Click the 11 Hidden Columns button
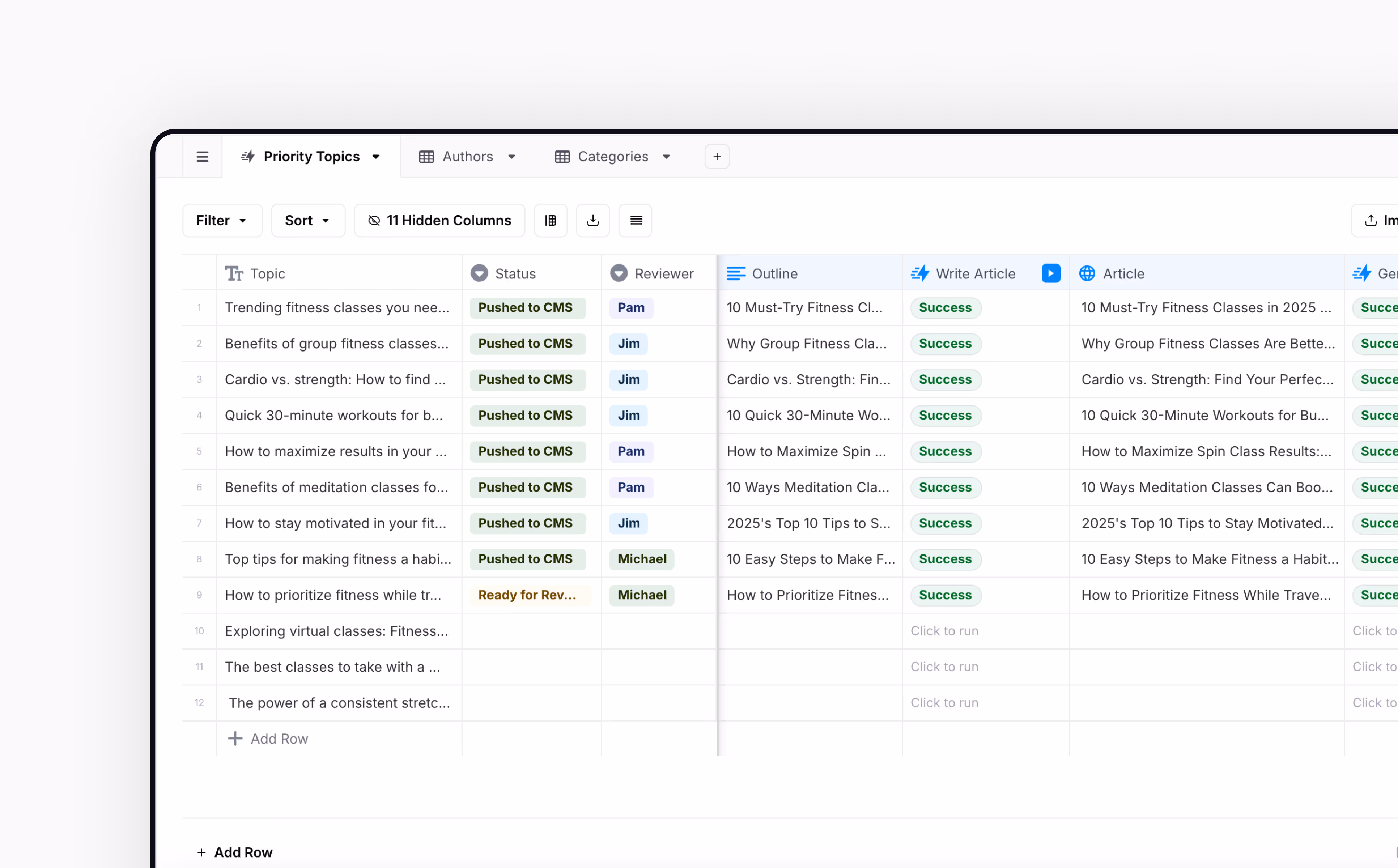The width and height of the screenshot is (1398, 868). coord(440,221)
